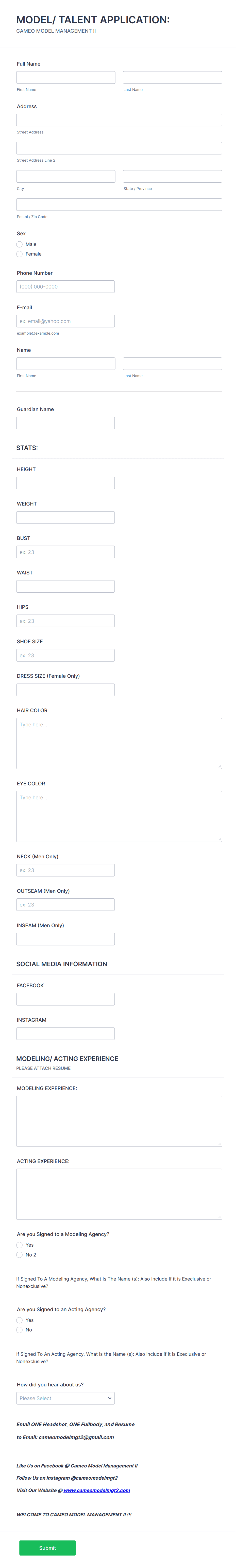Screen dimensions: 236x1568
Task: Click the INSTAGRAM input field
Action: (x=65, y=1033)
